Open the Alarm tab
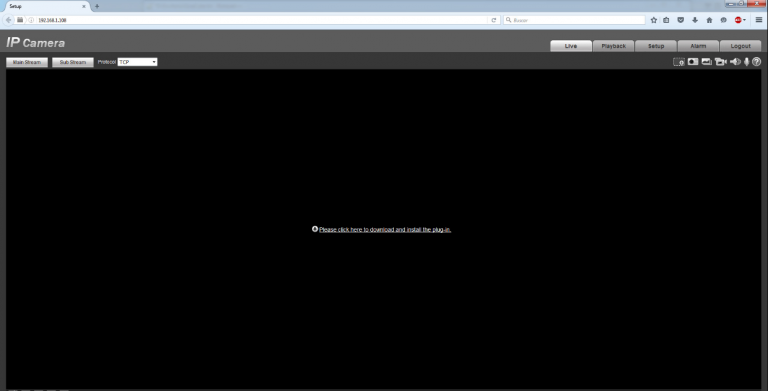This screenshot has width=768, height=391. pos(698,46)
